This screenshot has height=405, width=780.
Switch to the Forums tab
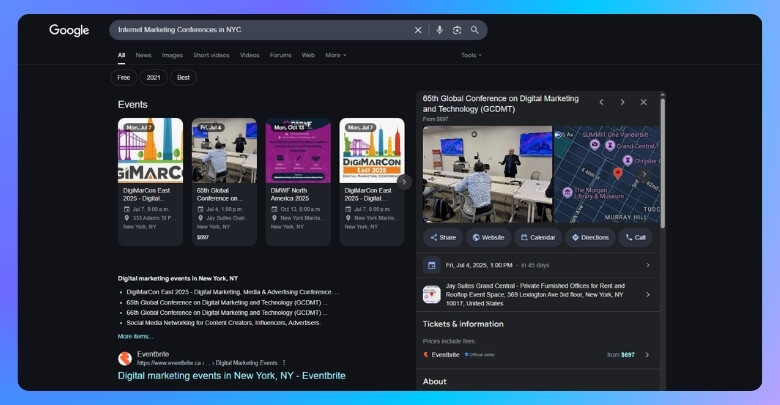[x=281, y=55]
